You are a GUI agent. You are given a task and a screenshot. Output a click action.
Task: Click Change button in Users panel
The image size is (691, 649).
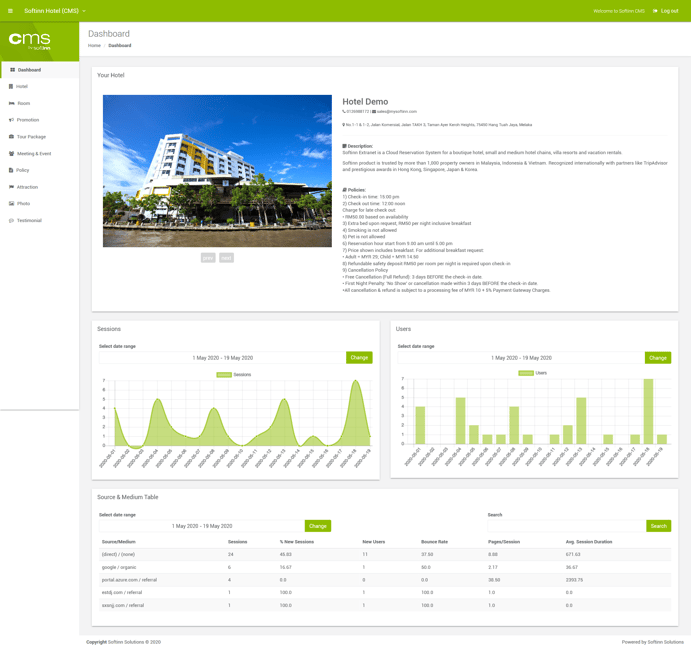657,357
